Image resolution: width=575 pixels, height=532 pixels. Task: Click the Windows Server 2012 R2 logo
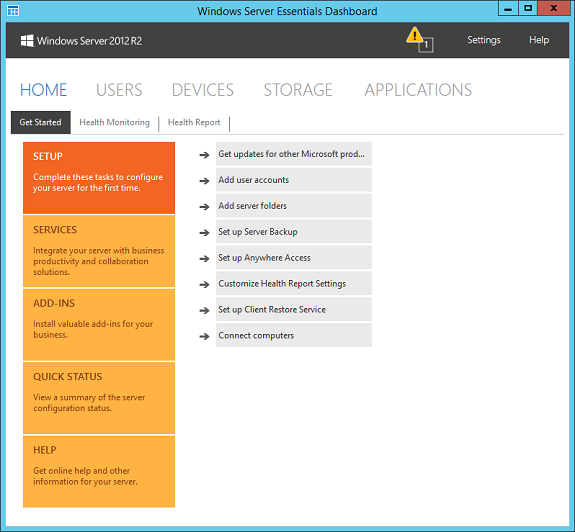(81, 41)
